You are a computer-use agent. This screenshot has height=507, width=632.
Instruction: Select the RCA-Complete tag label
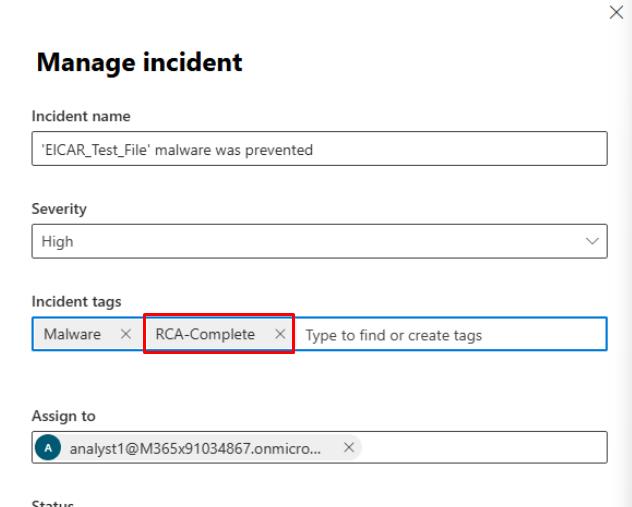point(205,335)
